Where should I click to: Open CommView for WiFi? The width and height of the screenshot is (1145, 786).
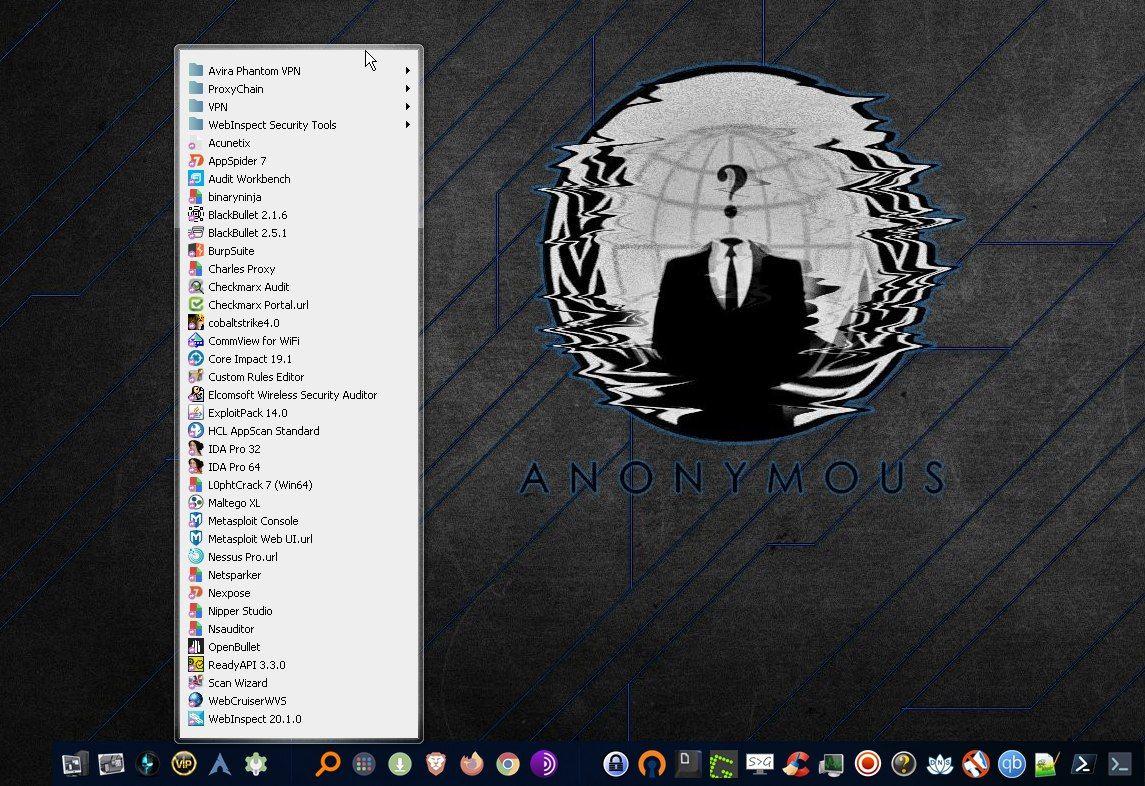pos(299,341)
